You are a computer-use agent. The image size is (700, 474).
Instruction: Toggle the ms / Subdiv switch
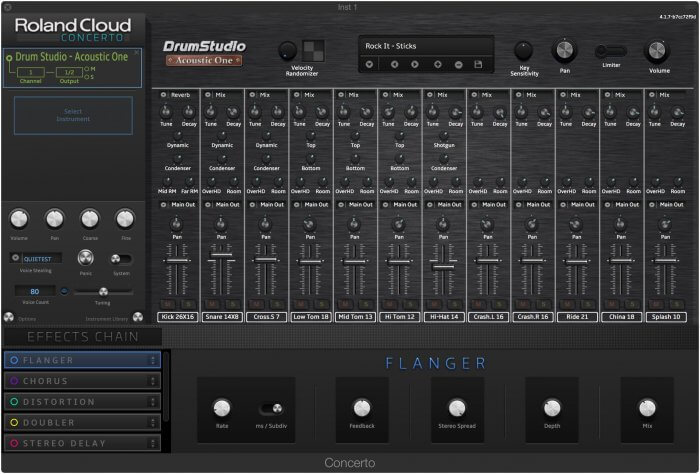click(x=267, y=408)
